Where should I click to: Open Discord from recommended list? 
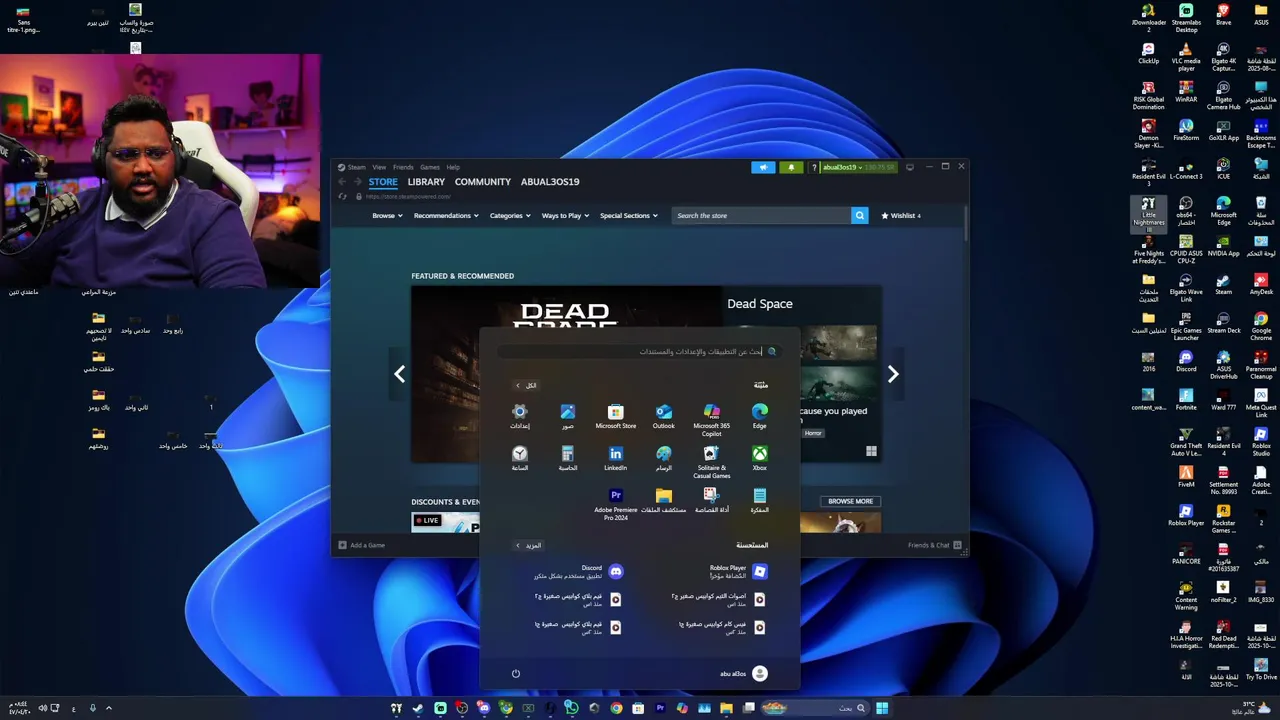pyautogui.click(x=580, y=571)
